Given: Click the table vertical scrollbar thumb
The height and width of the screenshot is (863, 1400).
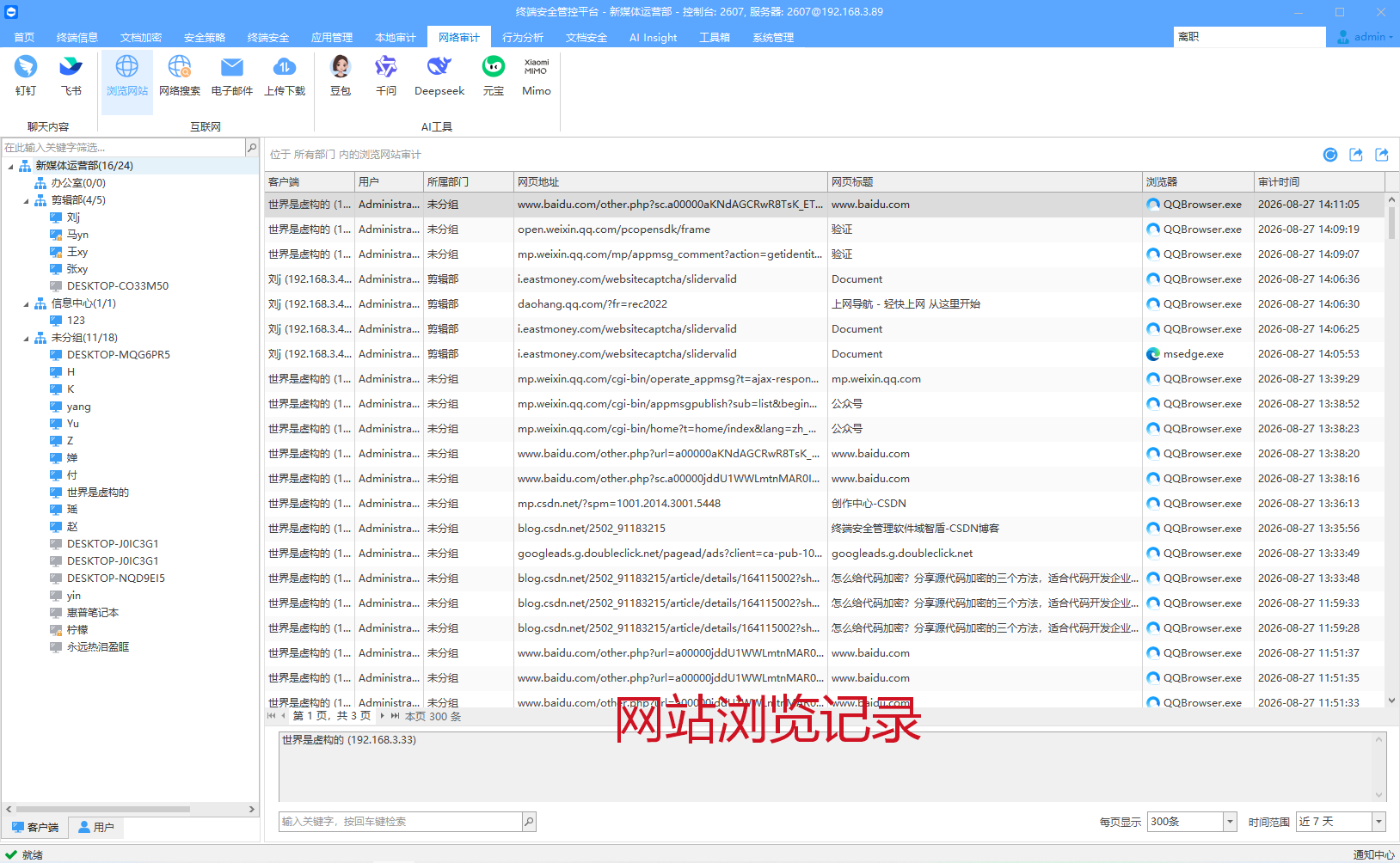Looking at the screenshot, I should pos(1391,222).
